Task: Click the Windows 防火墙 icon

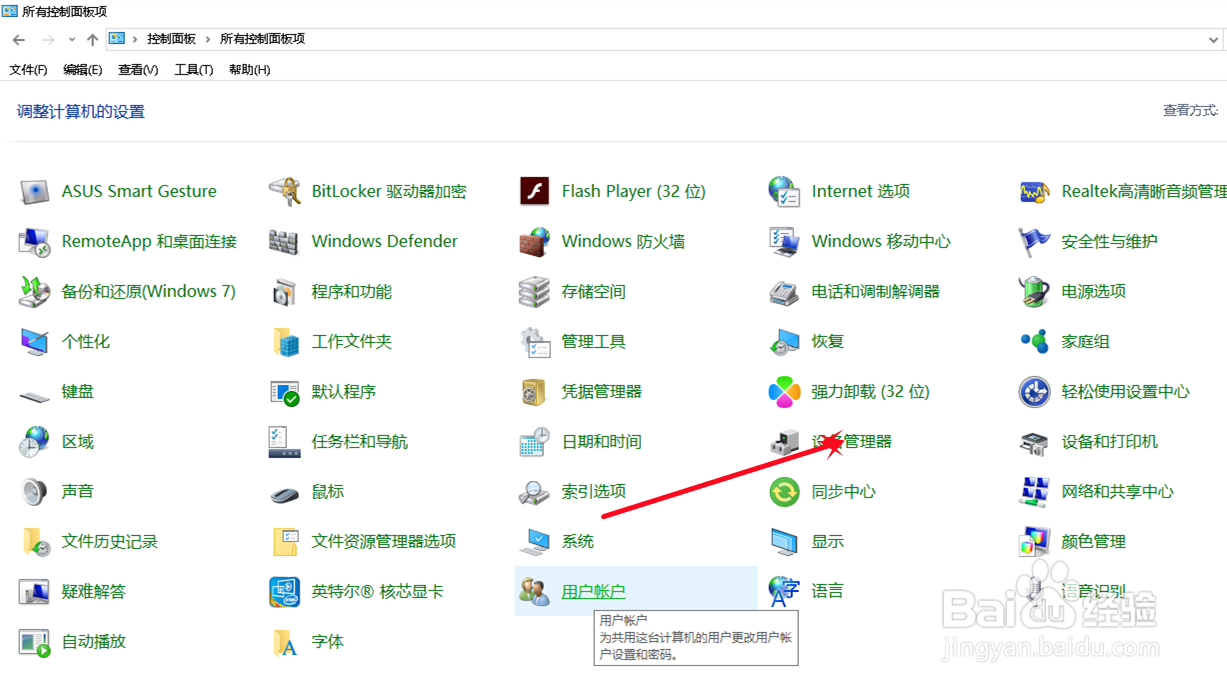Action: pos(535,241)
